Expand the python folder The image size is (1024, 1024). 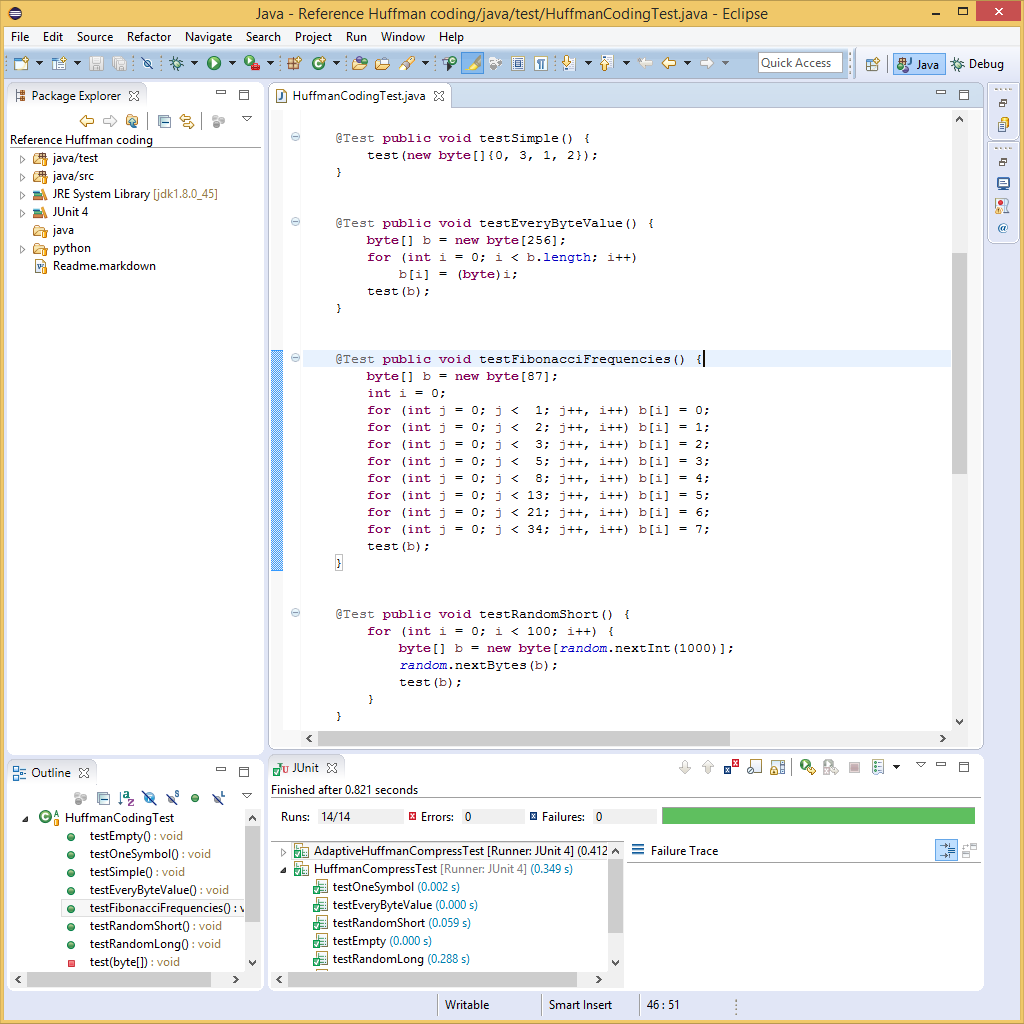(x=22, y=249)
